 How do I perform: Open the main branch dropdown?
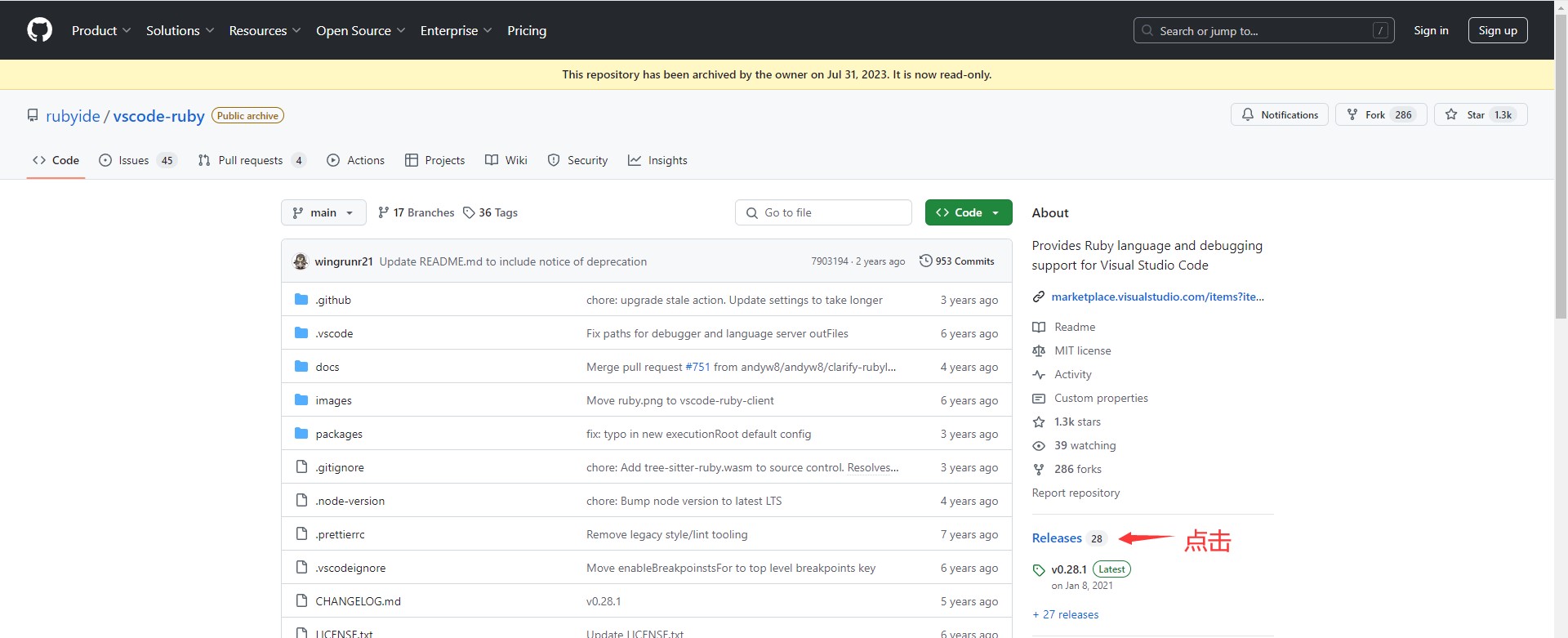pos(323,212)
